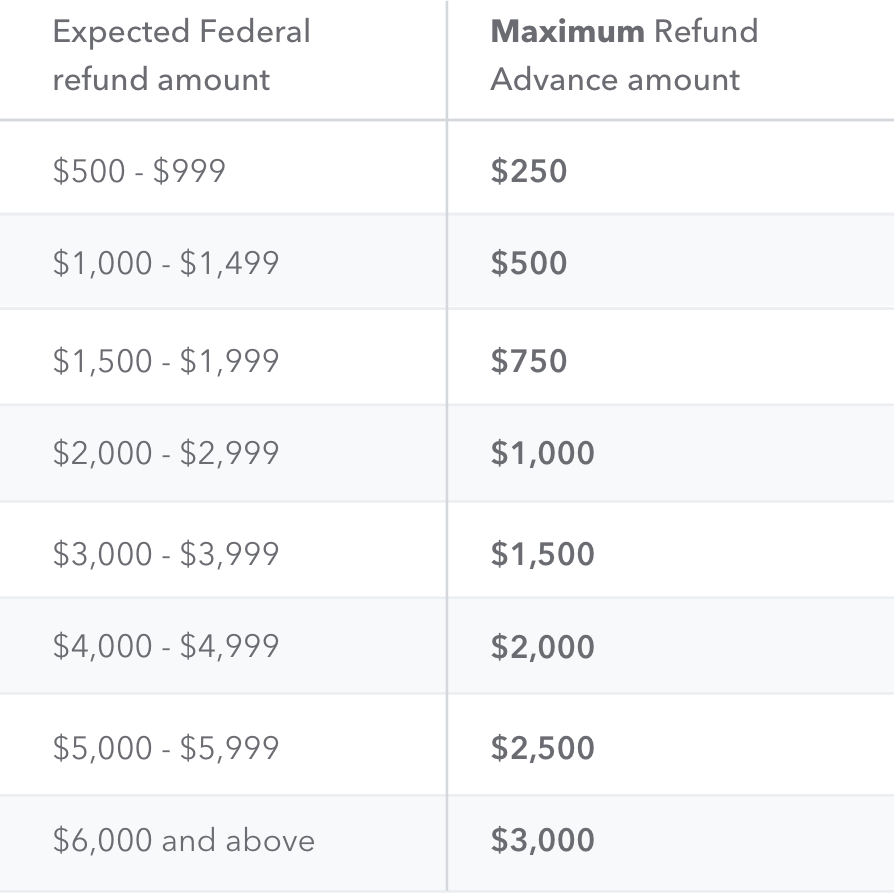894x894 pixels.
Task: Select the $1,500 - $1,999 refund range
Action: [166, 360]
